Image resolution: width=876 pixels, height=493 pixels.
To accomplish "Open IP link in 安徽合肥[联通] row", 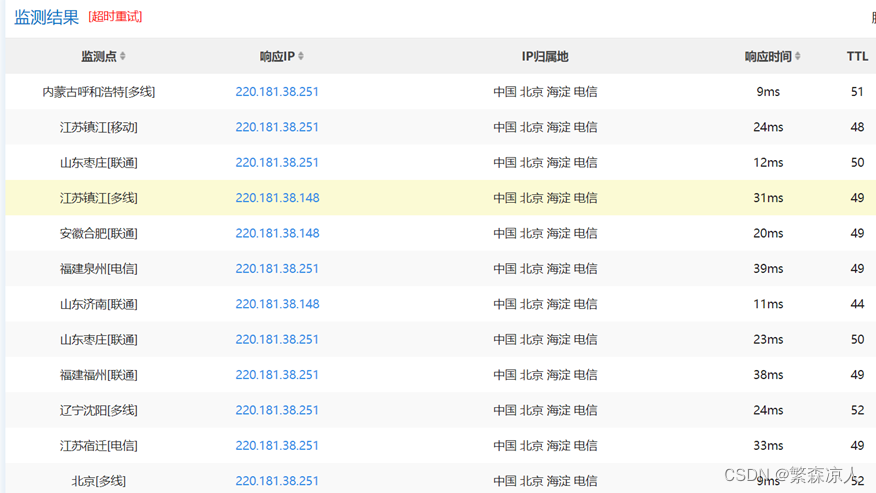I will coord(278,233).
